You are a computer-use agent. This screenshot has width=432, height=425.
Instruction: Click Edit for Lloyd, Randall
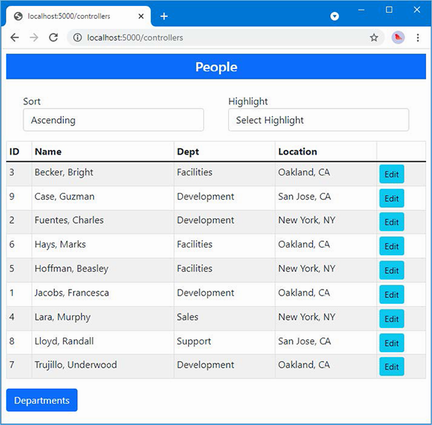(392, 343)
